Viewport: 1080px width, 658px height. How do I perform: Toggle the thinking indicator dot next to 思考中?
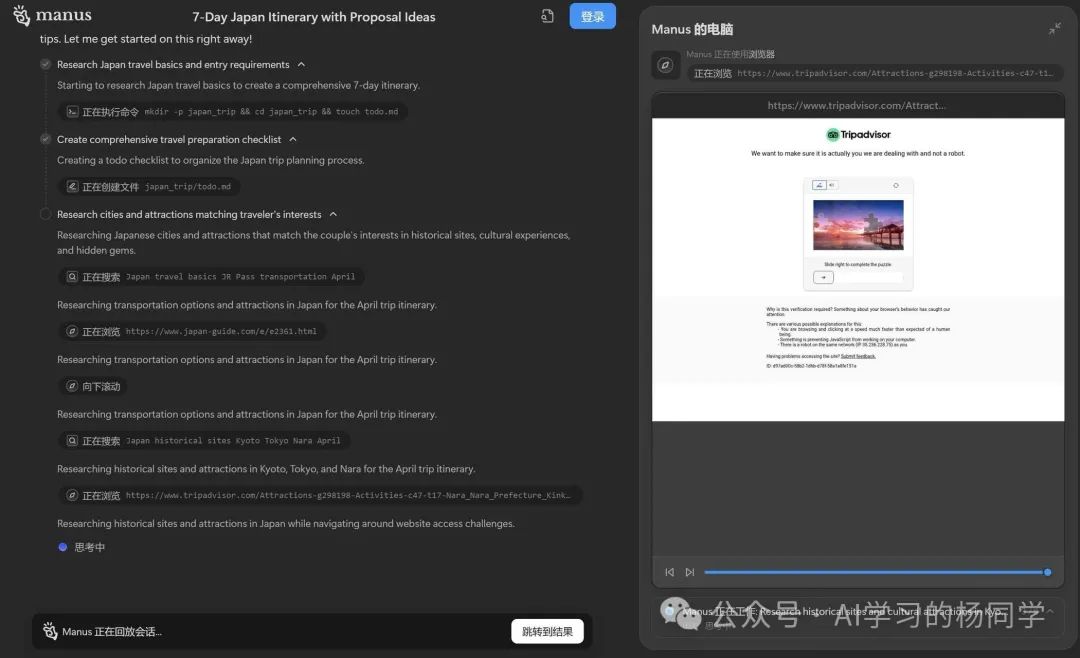point(63,546)
